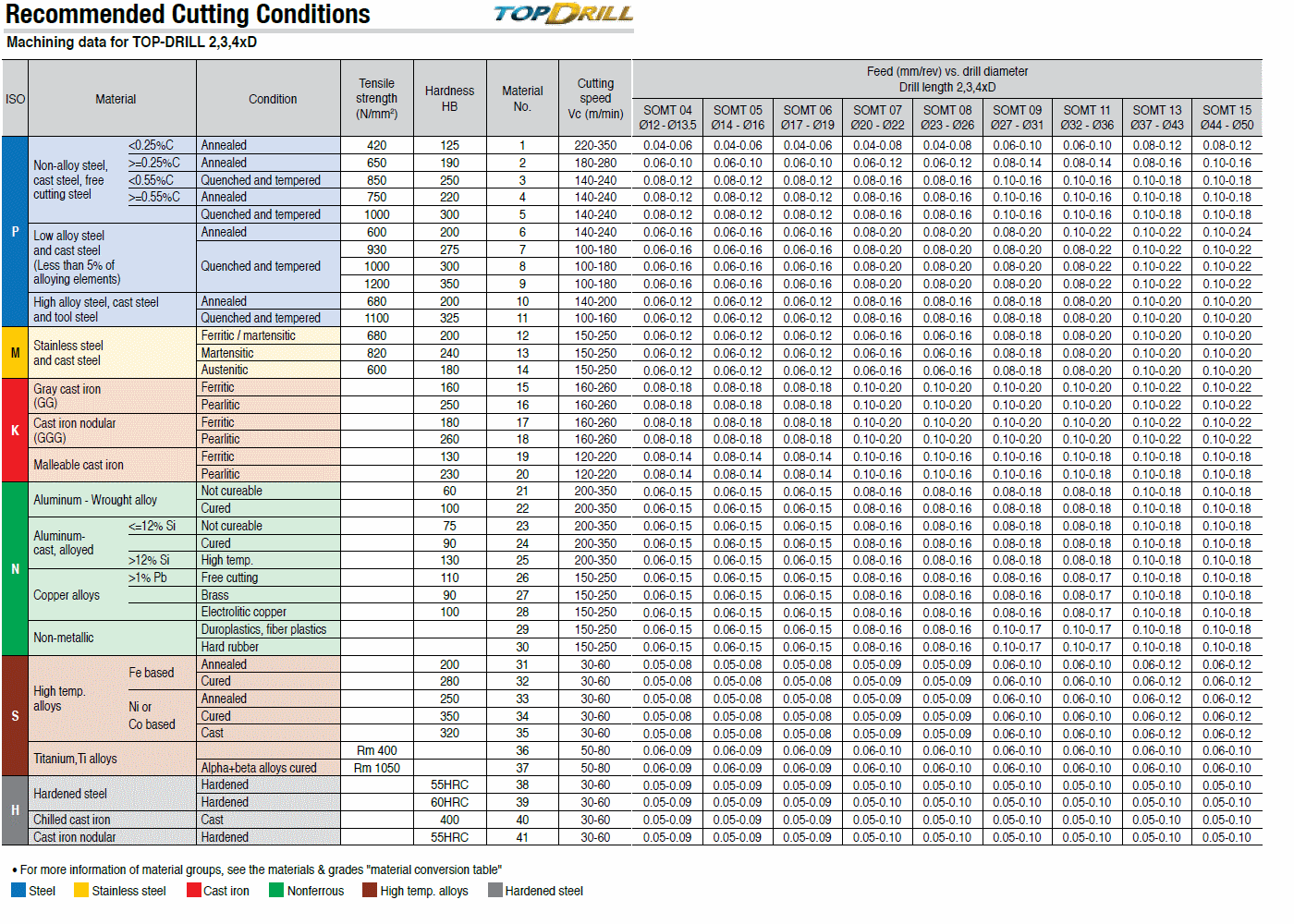
Task: Select the Cutting speed Vc column header
Action: pyautogui.click(x=595, y=99)
